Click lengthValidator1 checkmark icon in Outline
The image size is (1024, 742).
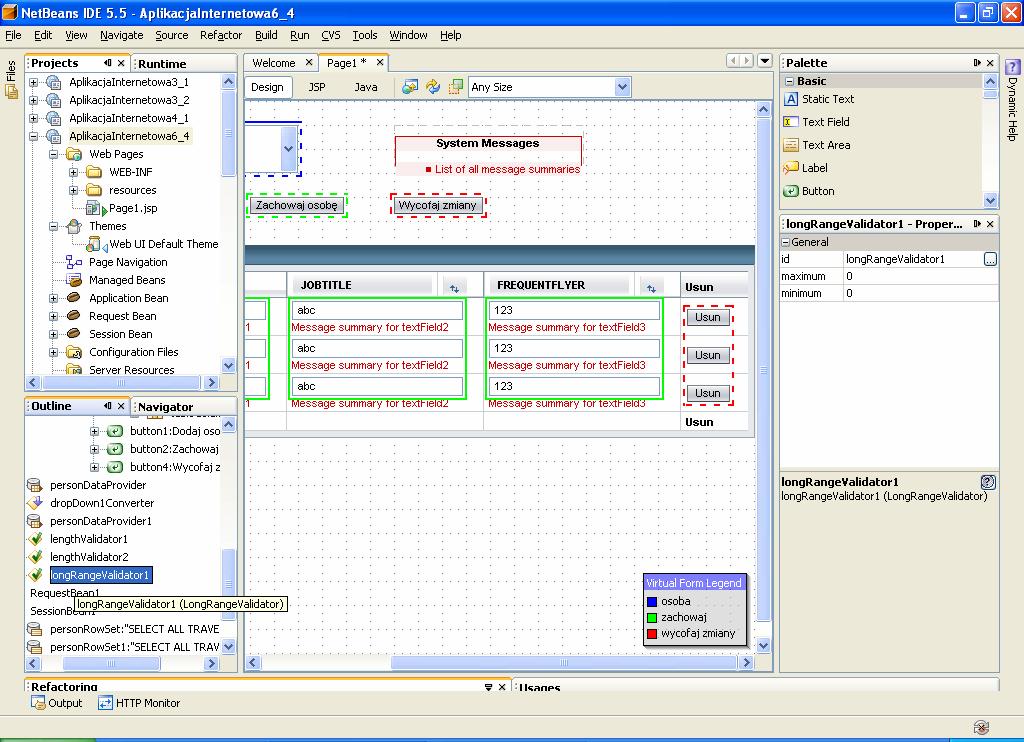pos(35,539)
